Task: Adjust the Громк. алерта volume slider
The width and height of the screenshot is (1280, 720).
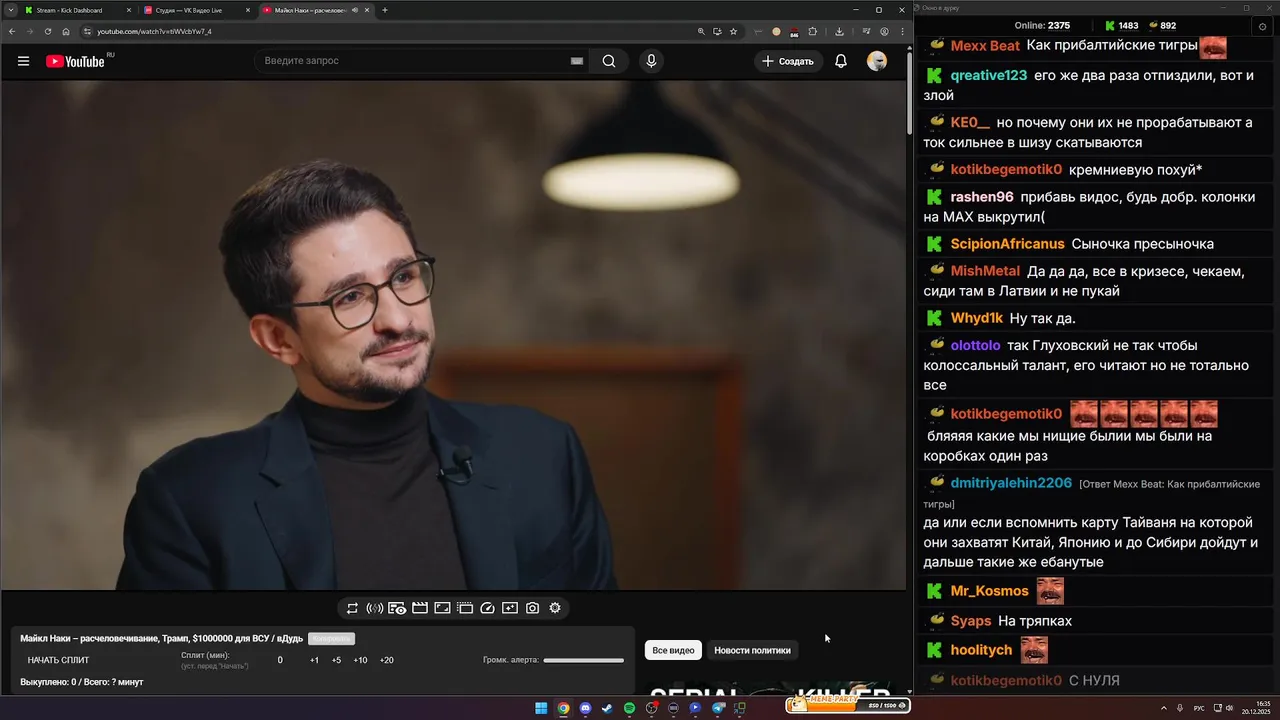Action: pyautogui.click(x=583, y=660)
